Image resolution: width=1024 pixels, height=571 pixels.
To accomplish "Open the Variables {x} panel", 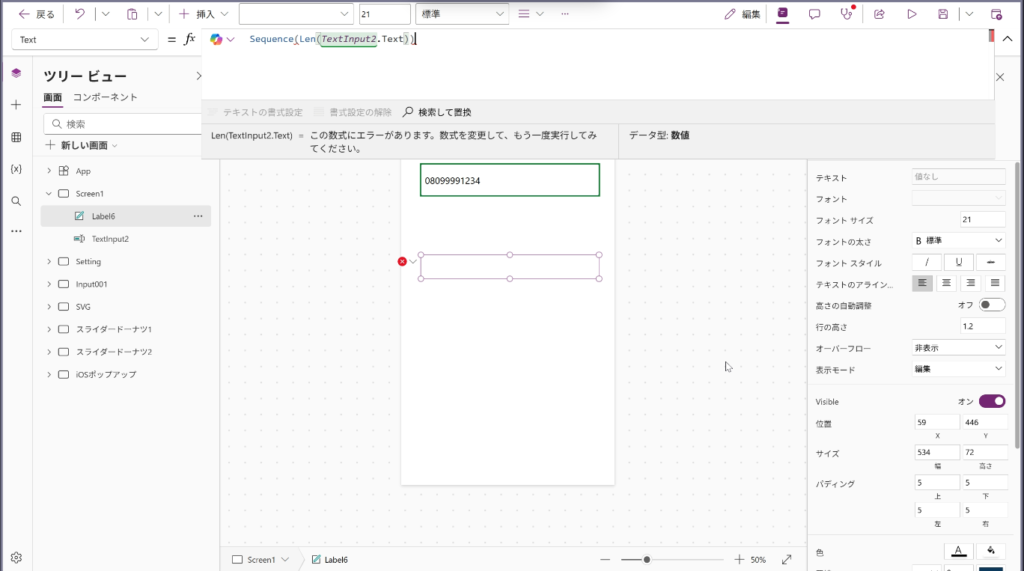I will coord(16,169).
